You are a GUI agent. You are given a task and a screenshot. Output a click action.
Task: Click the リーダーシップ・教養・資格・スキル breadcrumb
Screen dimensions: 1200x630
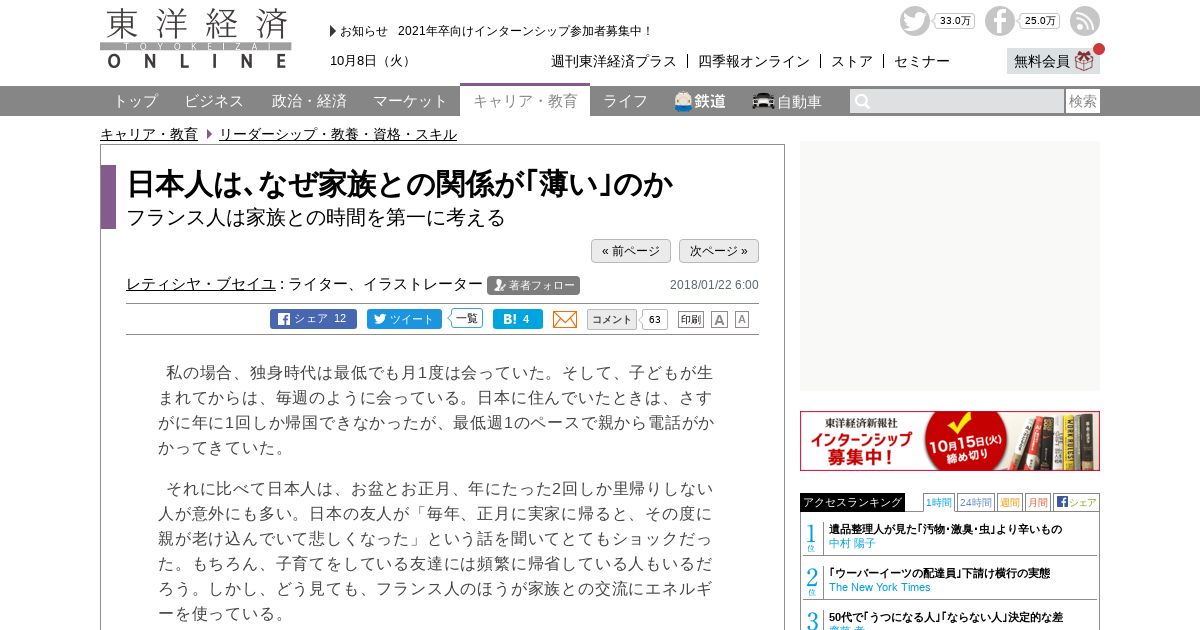pos(338,134)
